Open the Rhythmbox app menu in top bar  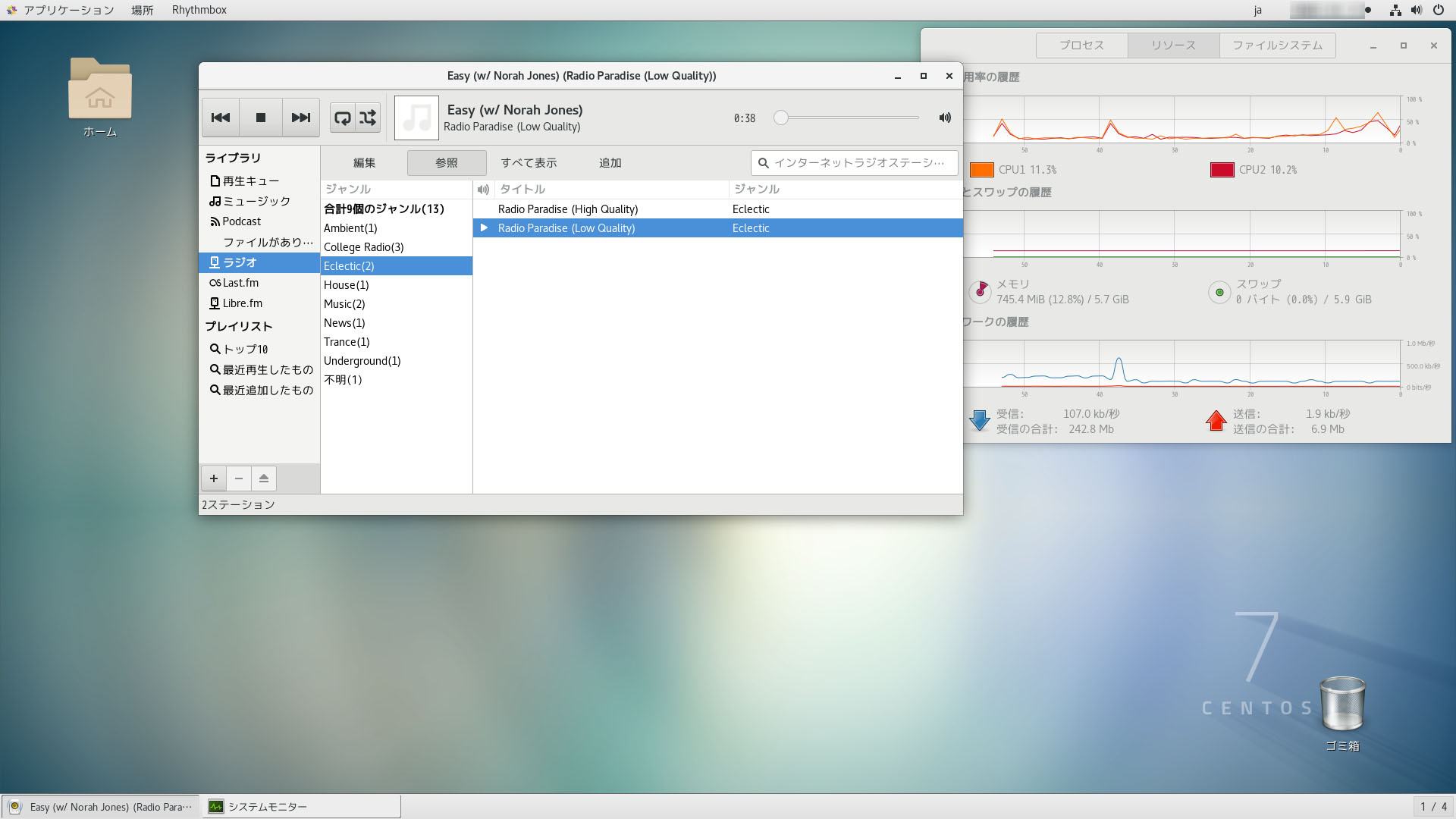[x=199, y=10]
